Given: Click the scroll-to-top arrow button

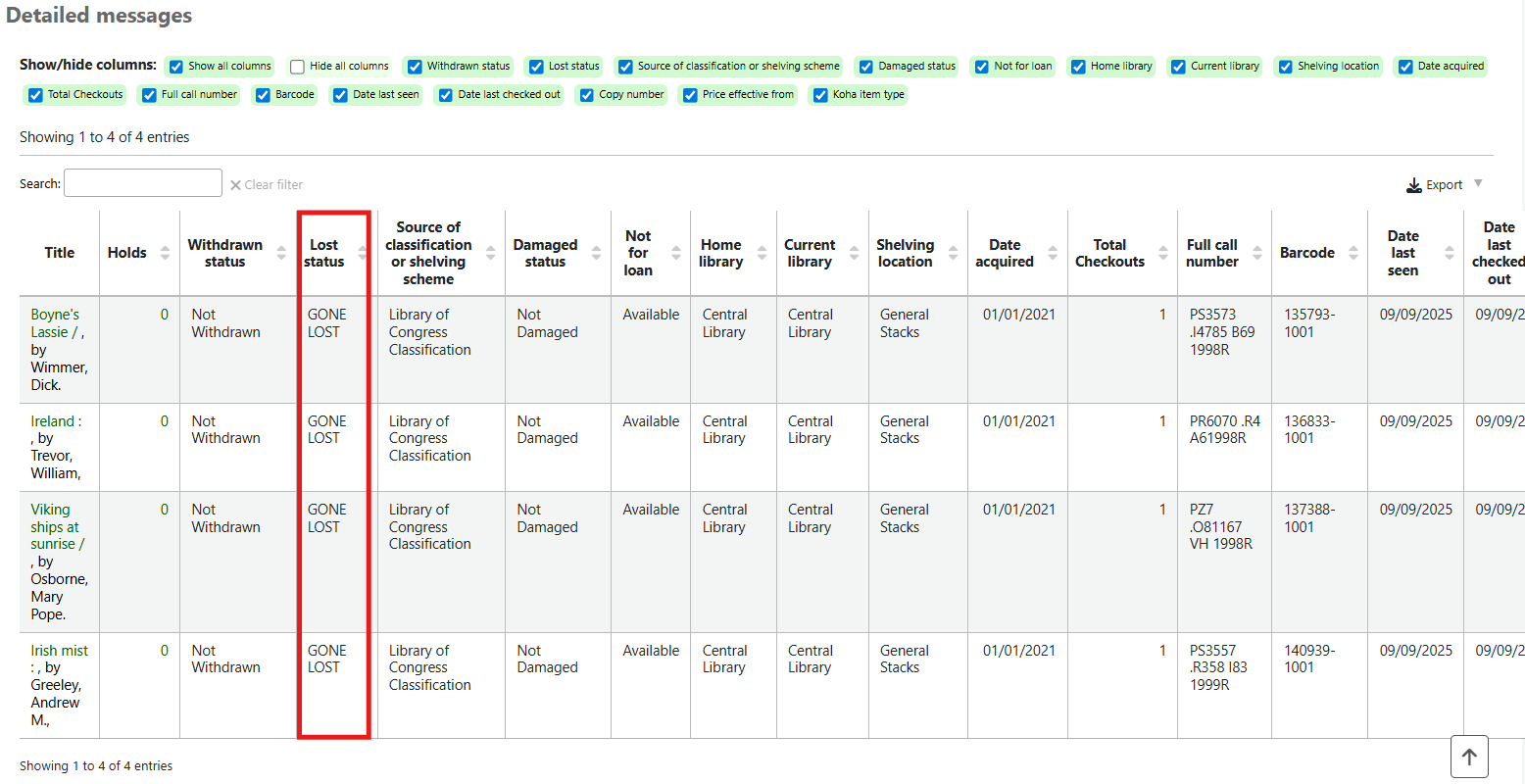Looking at the screenshot, I should pyautogui.click(x=1469, y=757).
